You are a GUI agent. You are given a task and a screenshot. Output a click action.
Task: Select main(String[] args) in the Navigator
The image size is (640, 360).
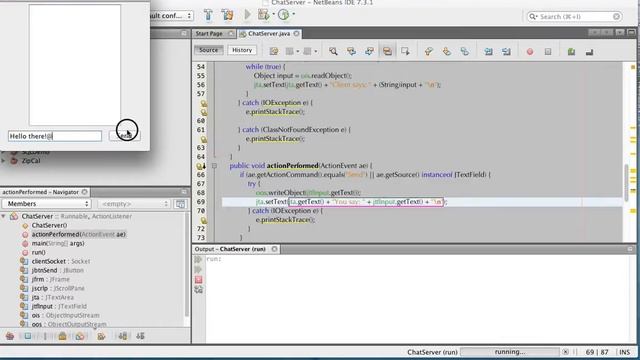pos(58,243)
